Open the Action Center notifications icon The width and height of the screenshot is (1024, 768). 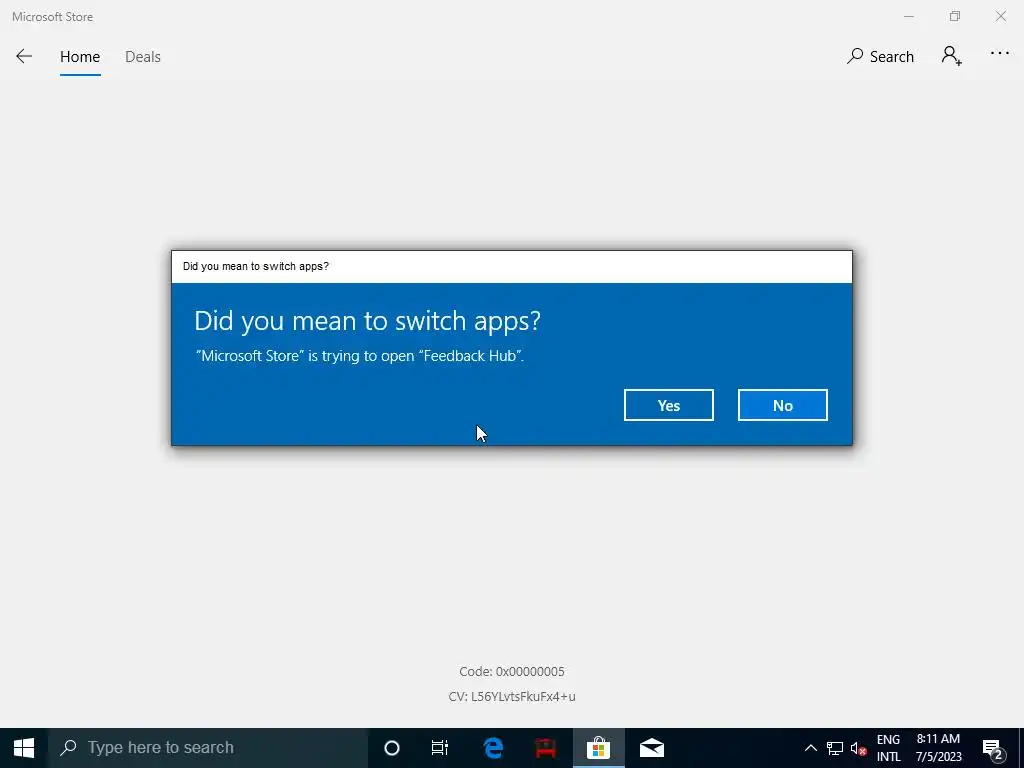tap(993, 748)
